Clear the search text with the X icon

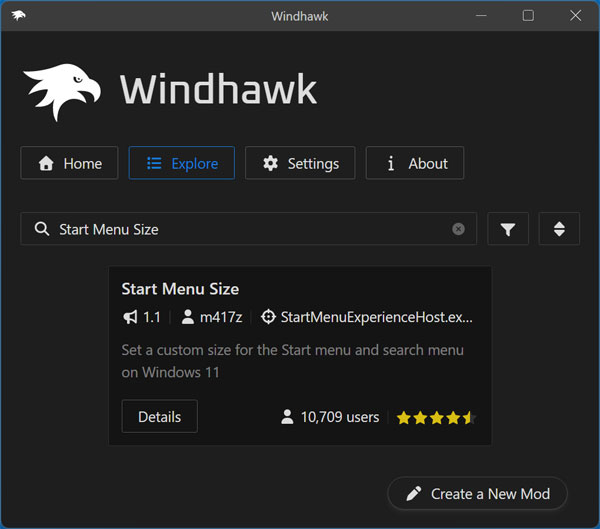[x=458, y=229]
